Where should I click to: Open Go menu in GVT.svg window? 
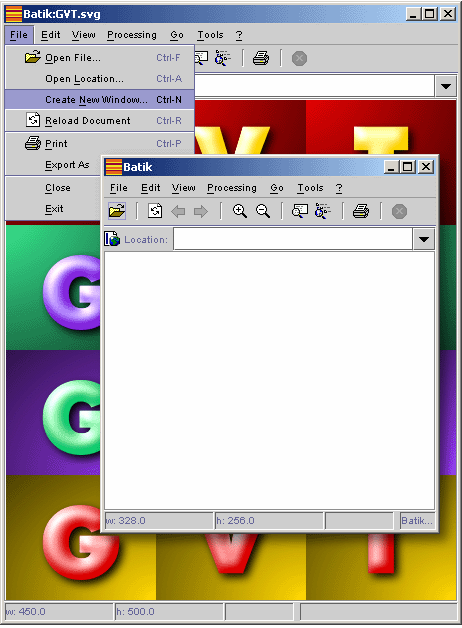(x=177, y=35)
